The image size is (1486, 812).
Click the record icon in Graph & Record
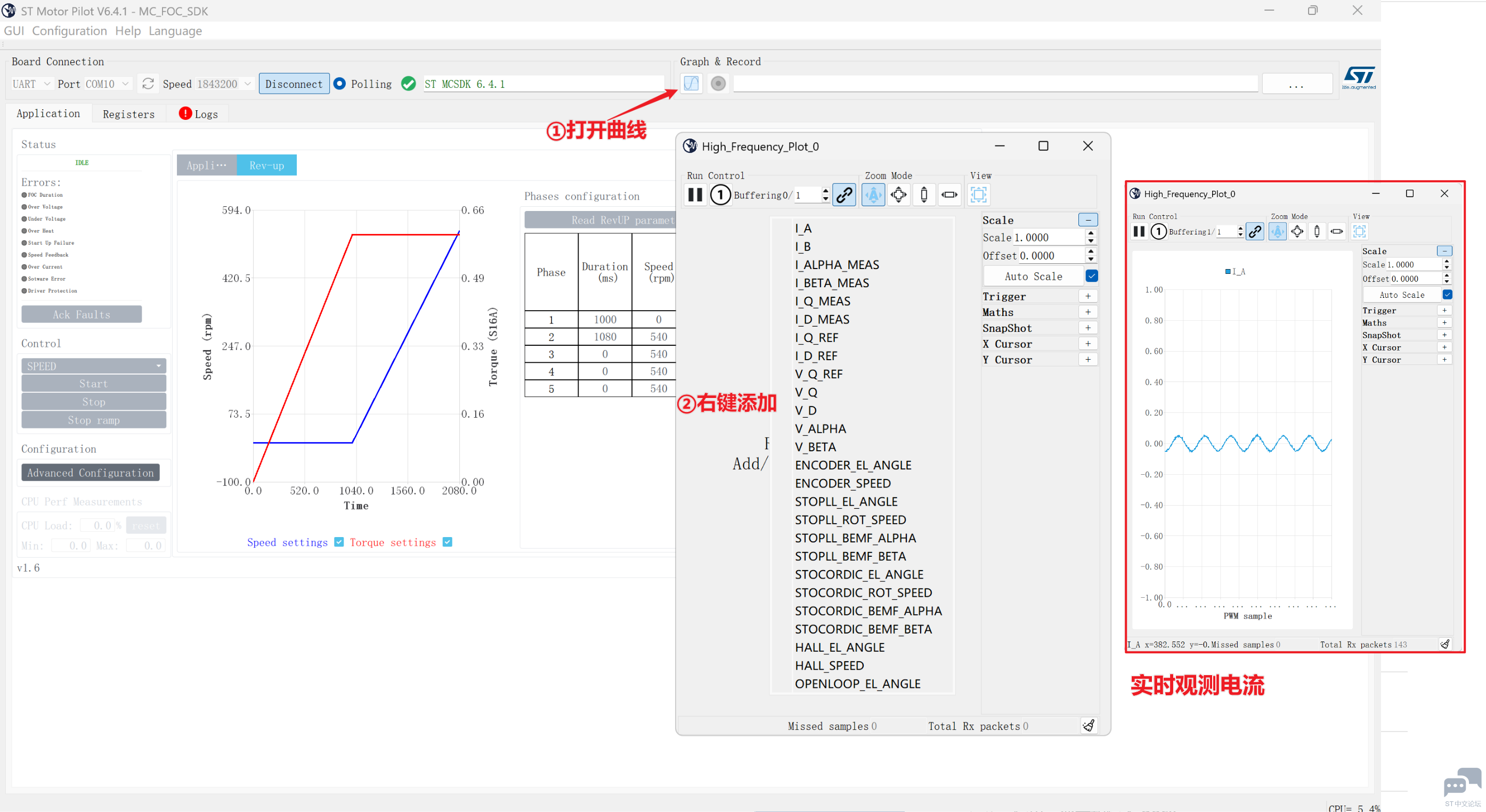tap(718, 84)
